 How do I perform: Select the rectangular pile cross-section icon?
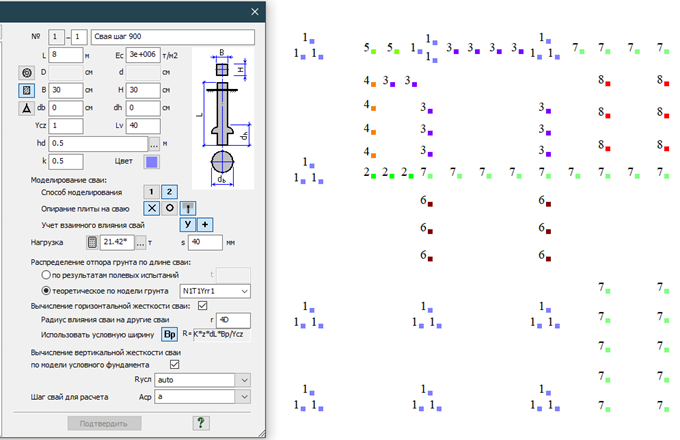coord(26,90)
